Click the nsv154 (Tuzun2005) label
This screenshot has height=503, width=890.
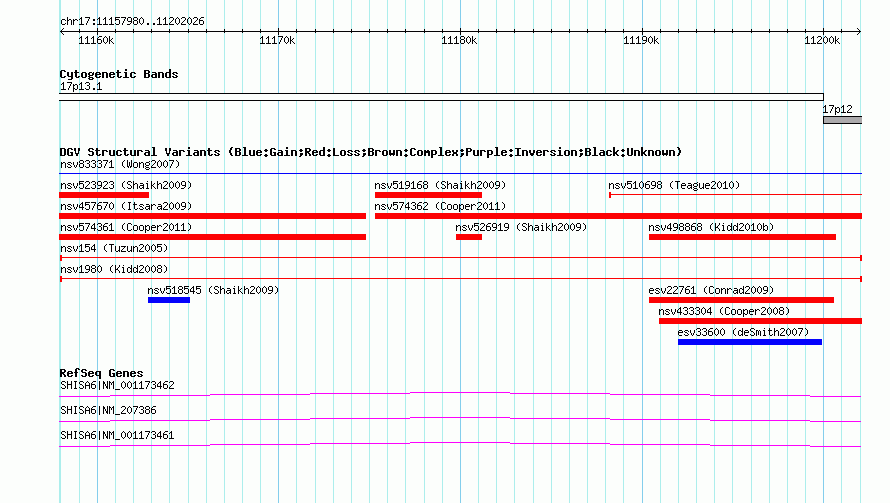pos(114,248)
